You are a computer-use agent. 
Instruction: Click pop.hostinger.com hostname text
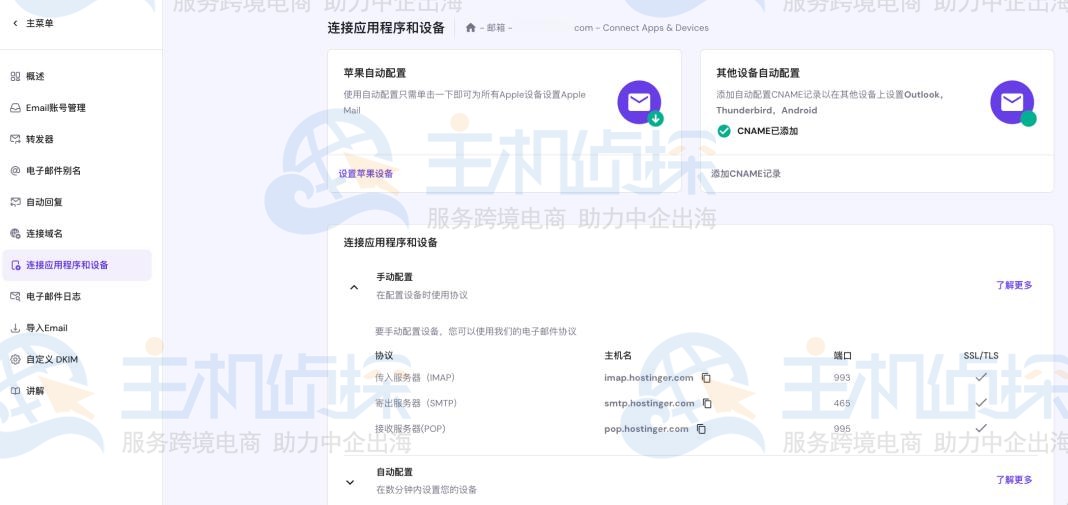pyautogui.click(x=646, y=429)
